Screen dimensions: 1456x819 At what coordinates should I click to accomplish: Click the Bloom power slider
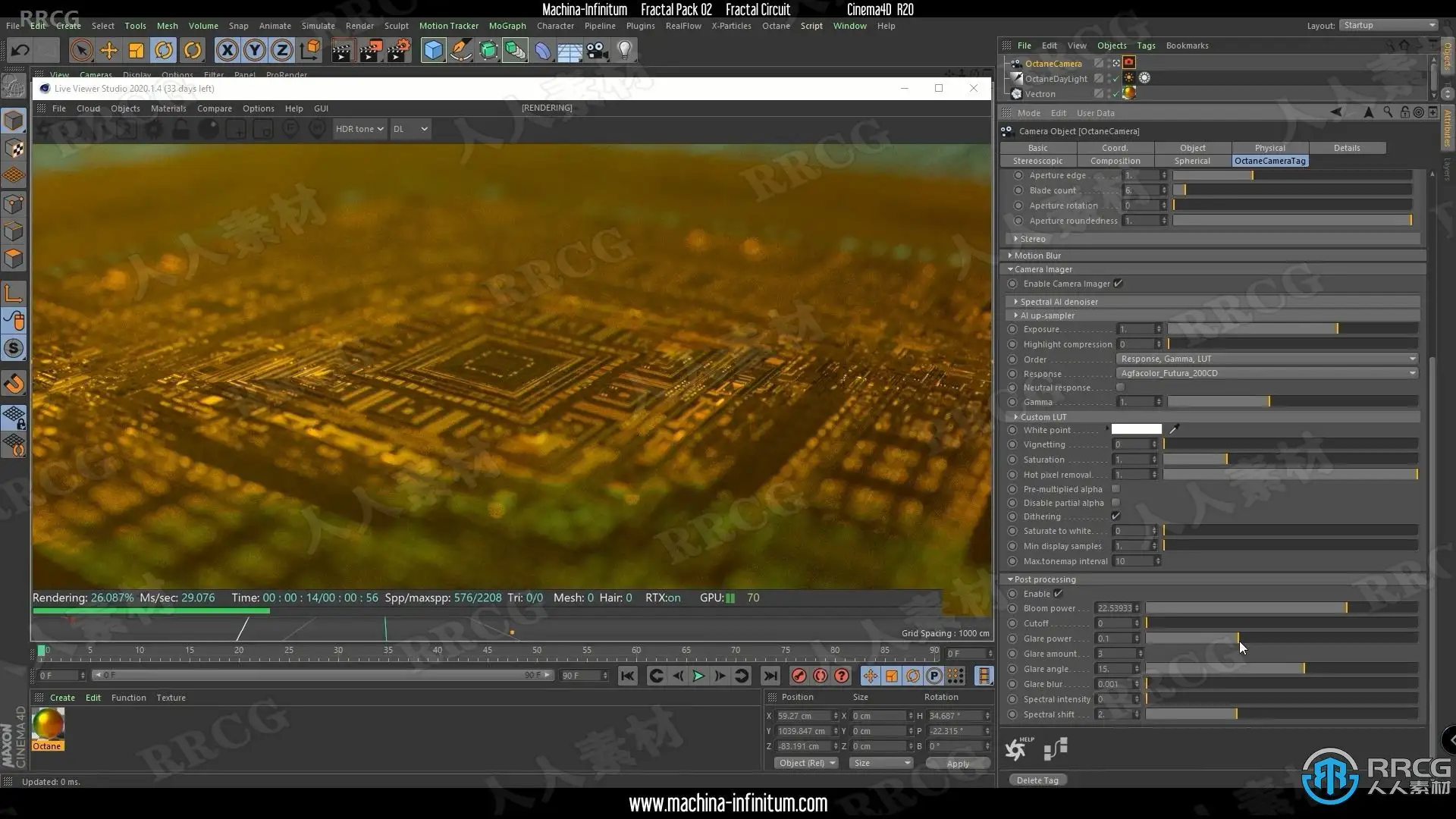(x=1281, y=608)
